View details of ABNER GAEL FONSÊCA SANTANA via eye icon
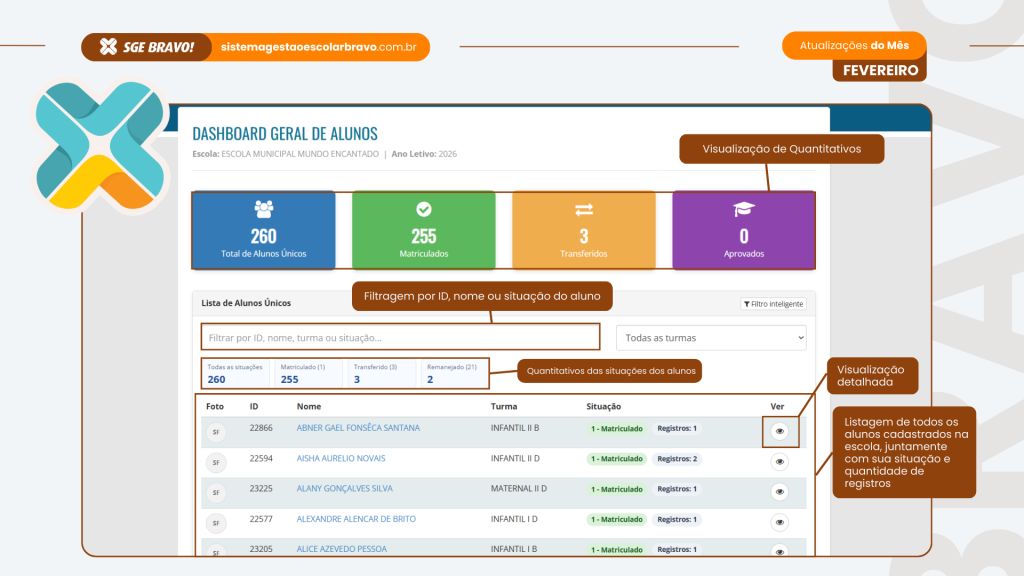 pos(781,431)
